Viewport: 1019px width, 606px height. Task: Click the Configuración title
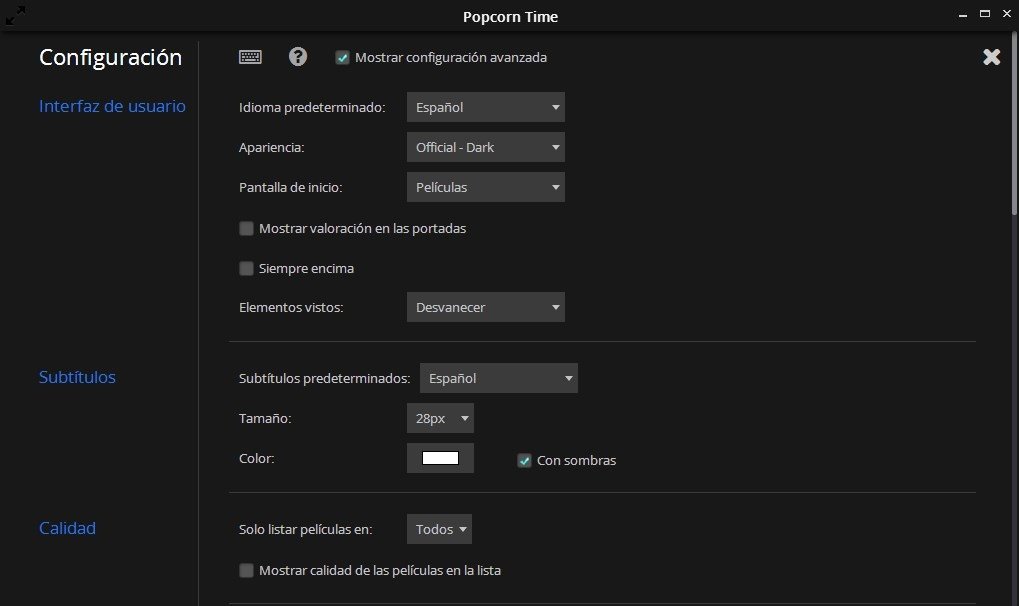click(x=110, y=57)
